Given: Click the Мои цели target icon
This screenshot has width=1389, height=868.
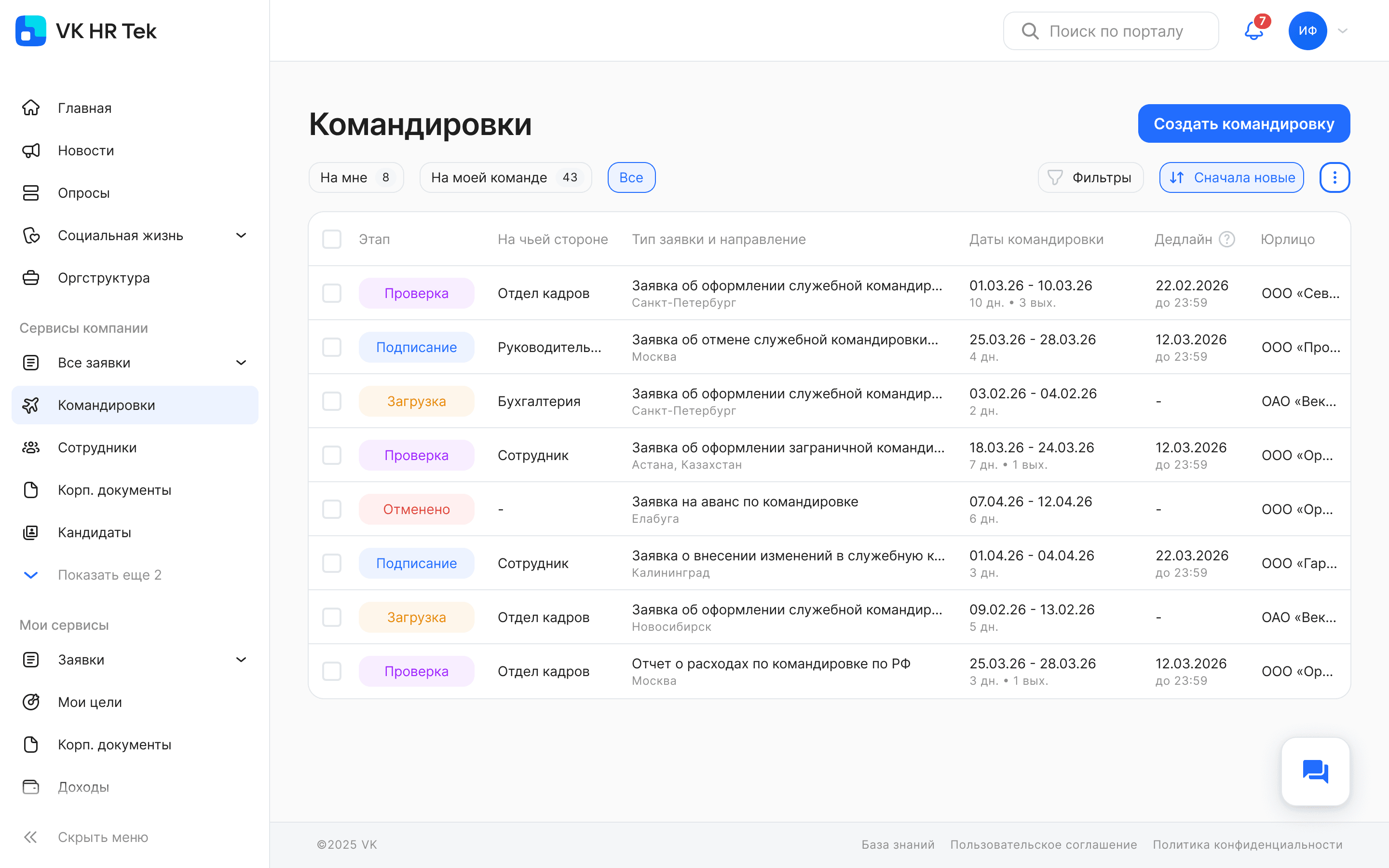Looking at the screenshot, I should pos(31,702).
